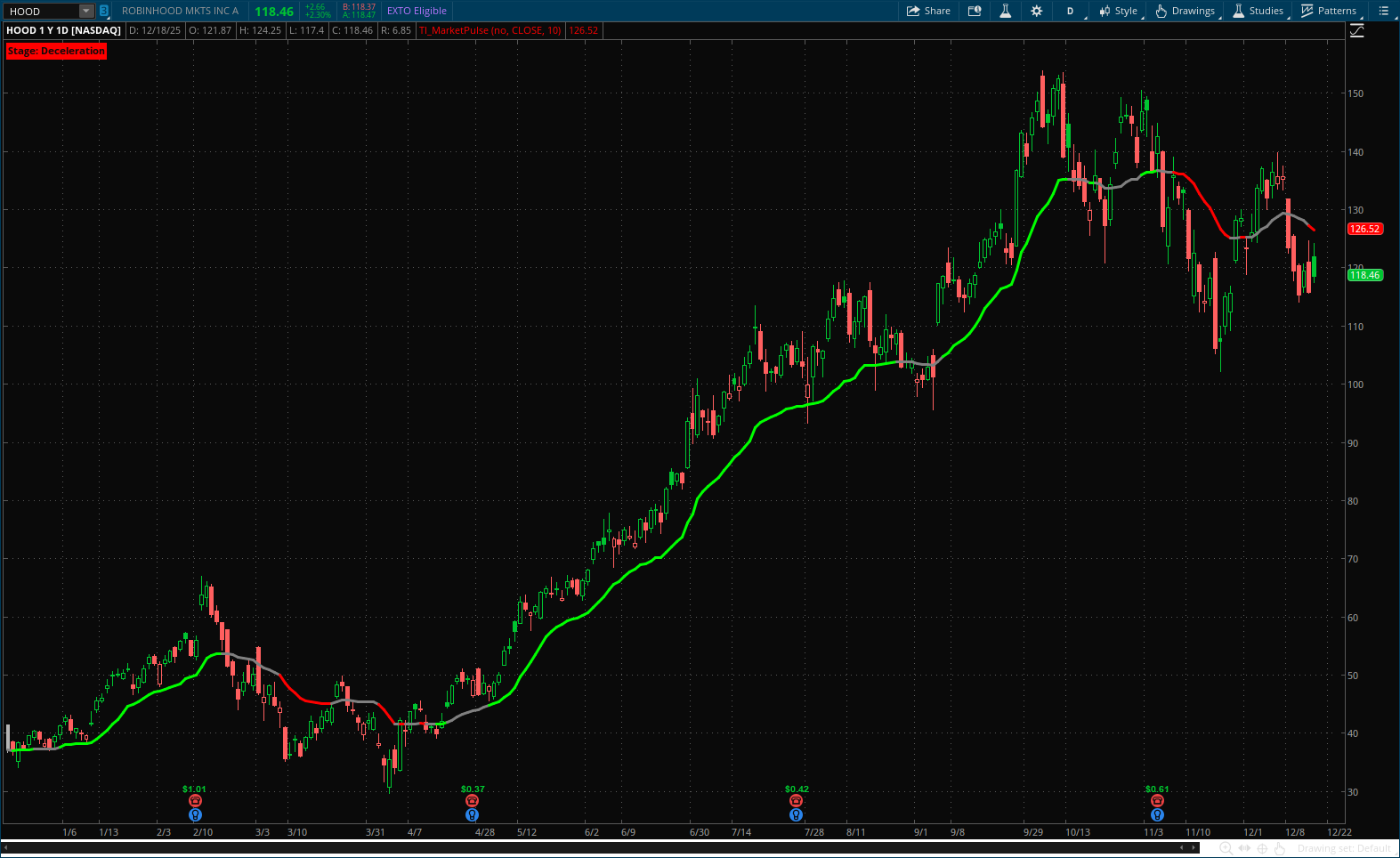
Task: Open chart settings gear icon
Action: coord(1036,11)
